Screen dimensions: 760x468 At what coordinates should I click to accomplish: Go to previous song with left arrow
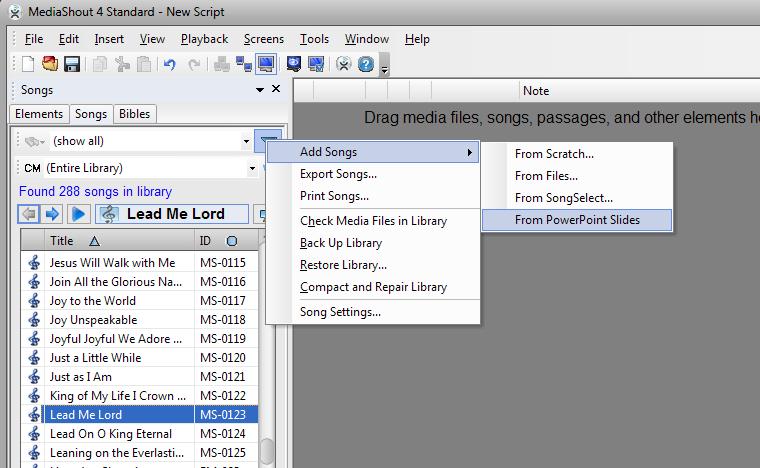[x=29, y=214]
